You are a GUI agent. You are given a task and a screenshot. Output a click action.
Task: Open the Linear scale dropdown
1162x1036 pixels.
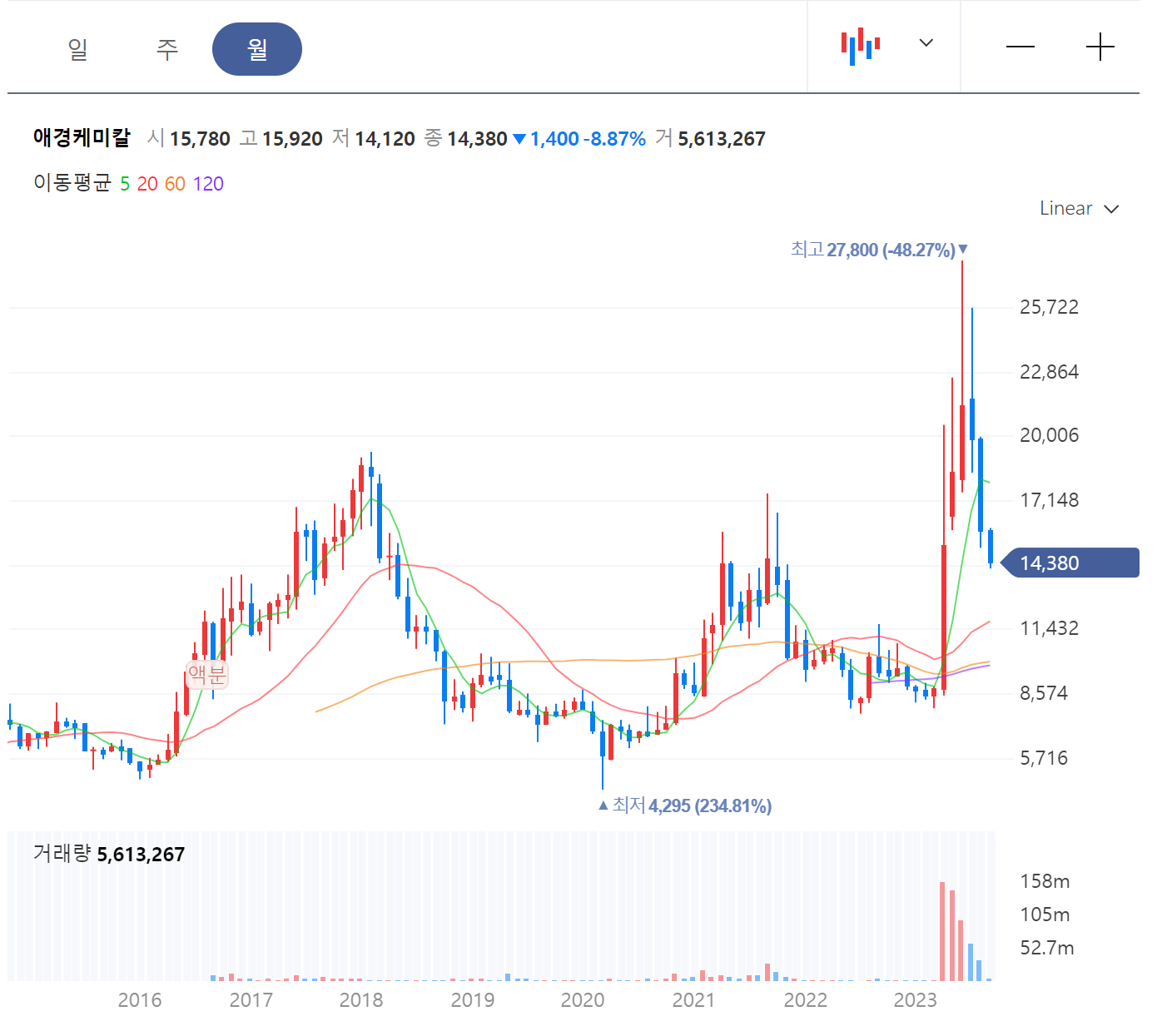click(1079, 208)
